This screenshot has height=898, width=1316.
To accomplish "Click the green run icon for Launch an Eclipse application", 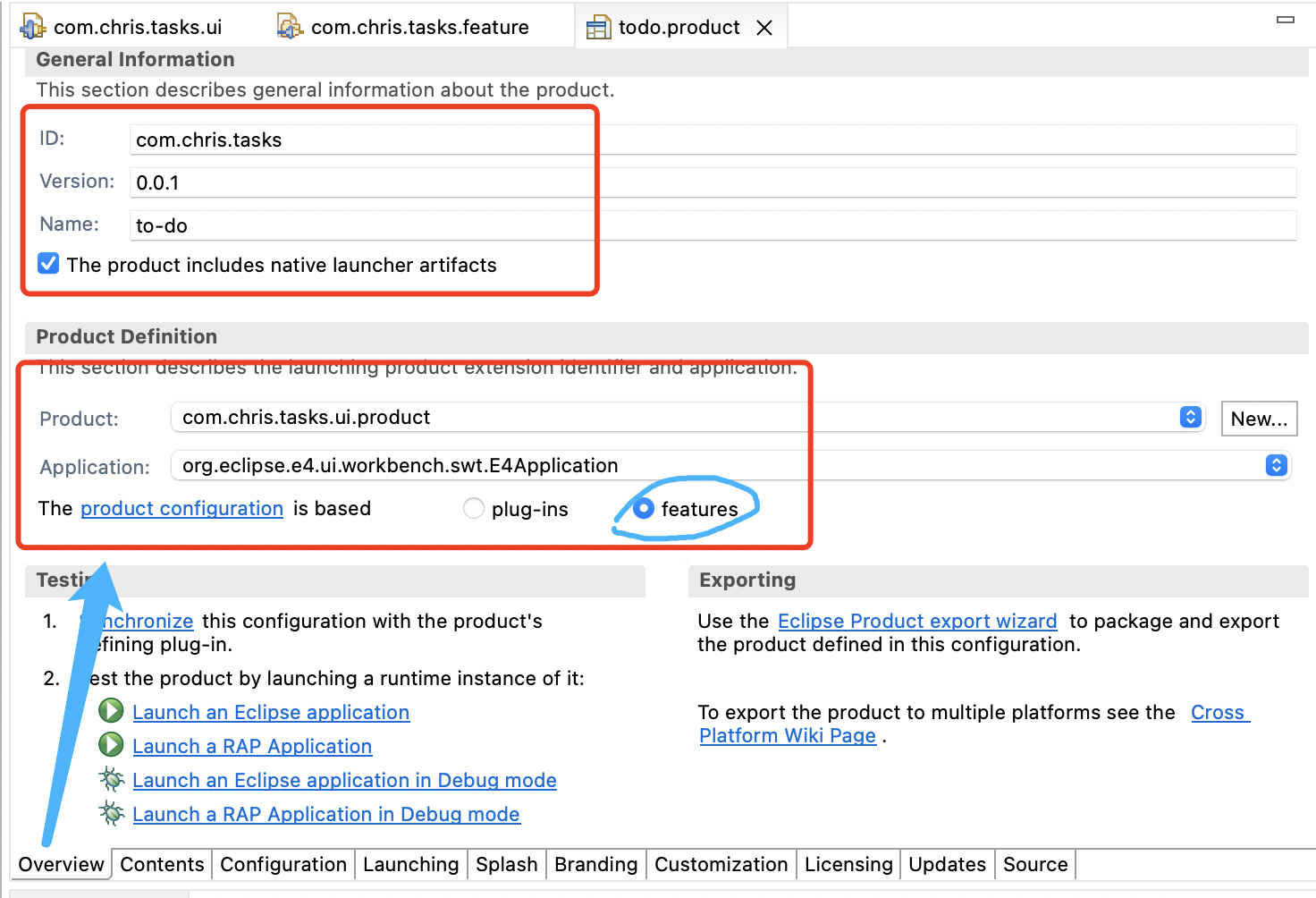I will coord(112,712).
